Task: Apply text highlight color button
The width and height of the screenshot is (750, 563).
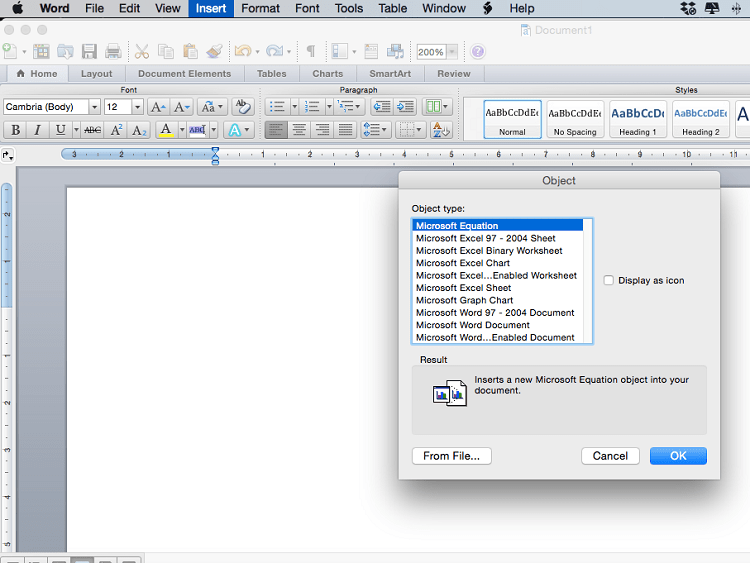Action: coord(197,130)
